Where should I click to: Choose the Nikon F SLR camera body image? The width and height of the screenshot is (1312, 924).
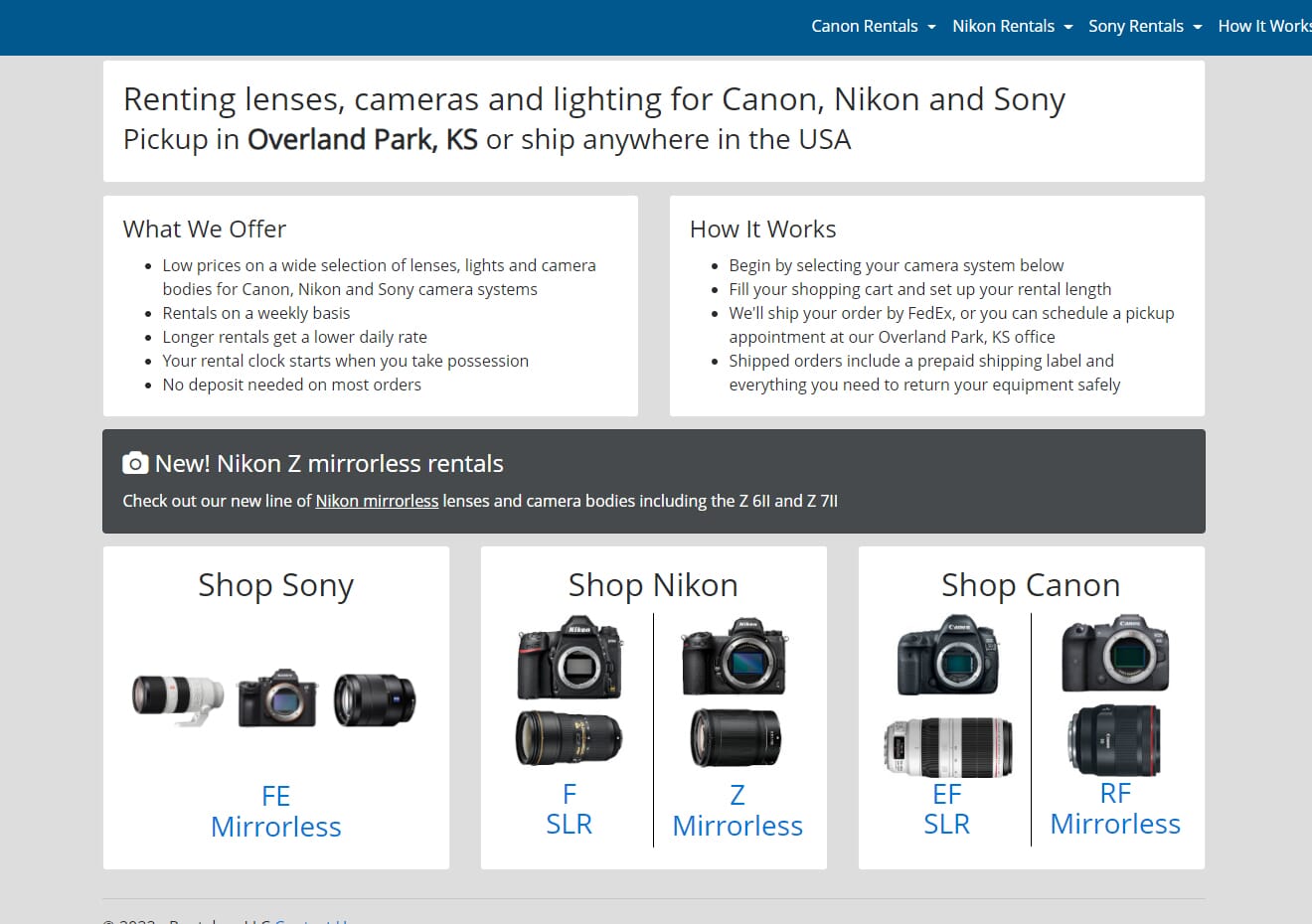point(570,659)
